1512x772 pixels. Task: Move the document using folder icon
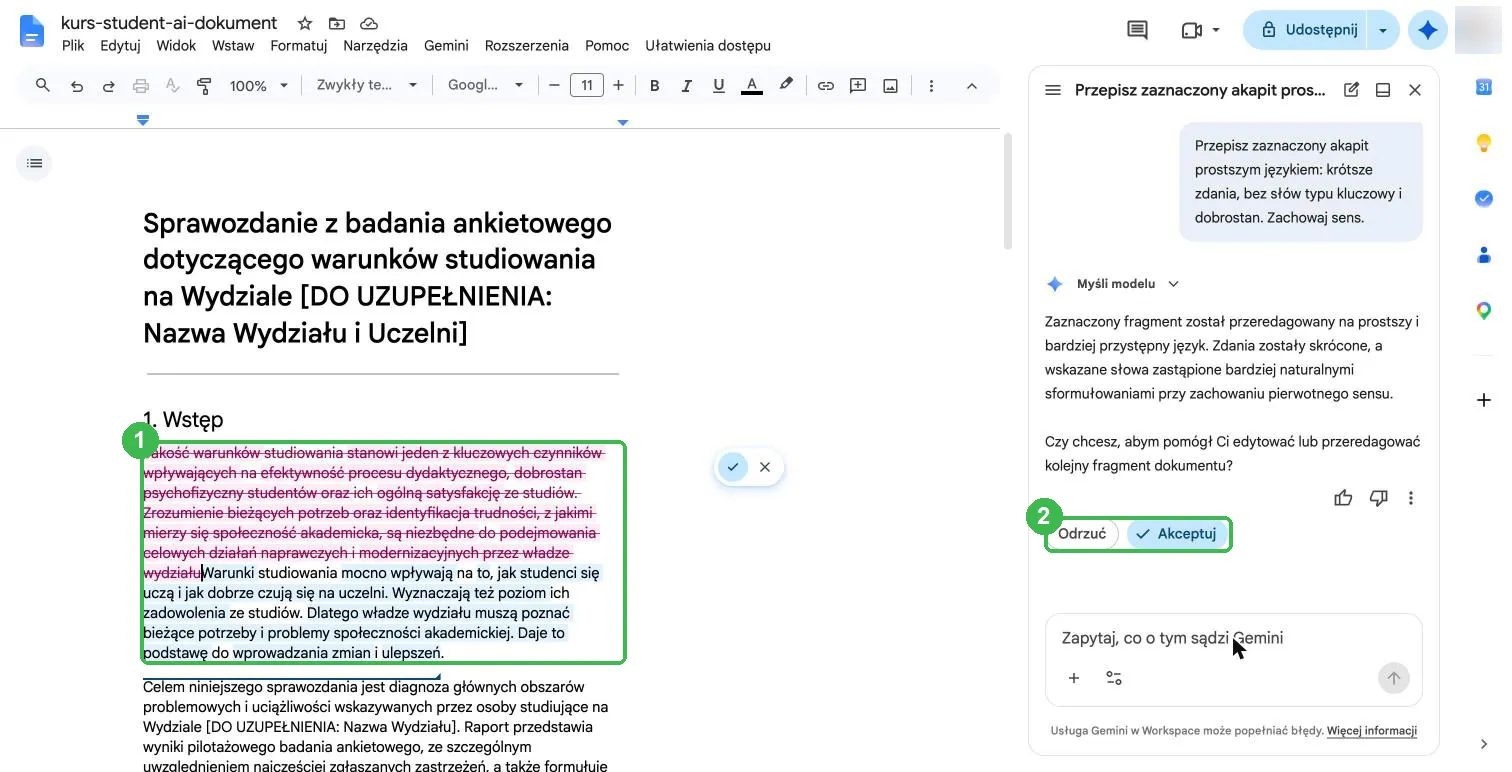[336, 23]
